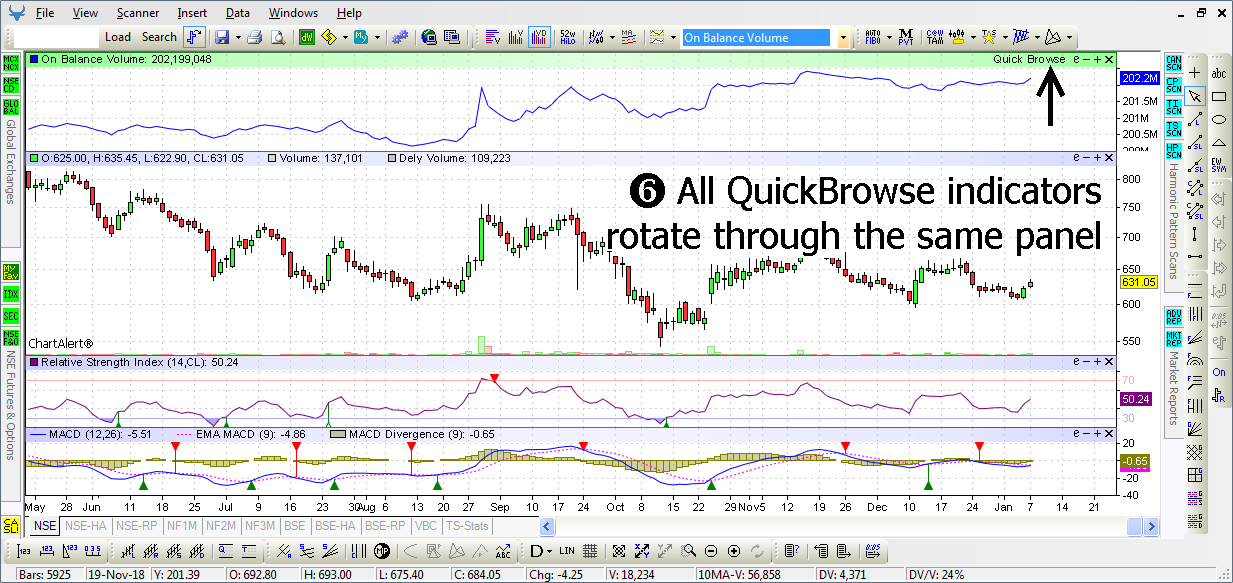Close the Relative Strength Index panel

1109,361
